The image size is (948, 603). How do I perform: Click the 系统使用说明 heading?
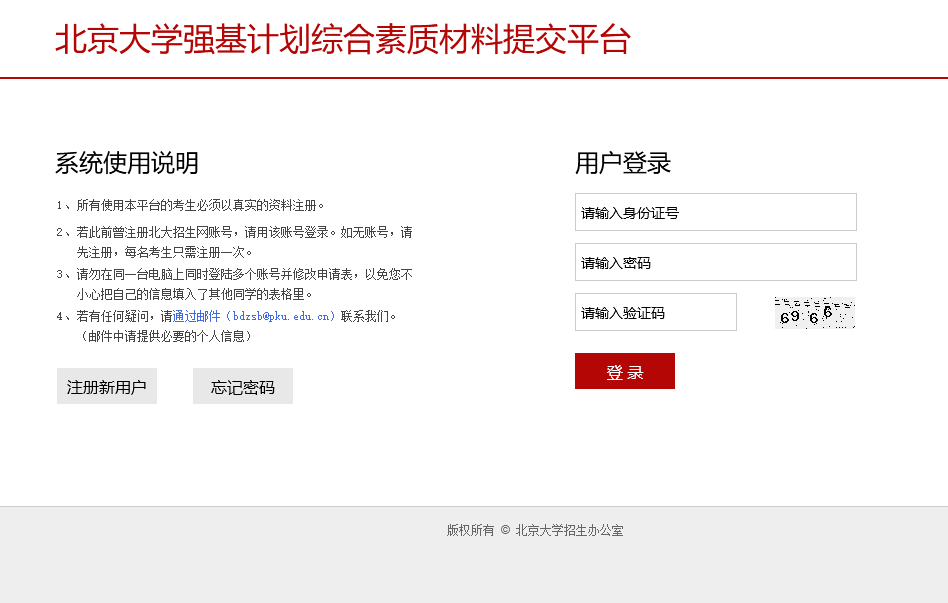coord(127,163)
